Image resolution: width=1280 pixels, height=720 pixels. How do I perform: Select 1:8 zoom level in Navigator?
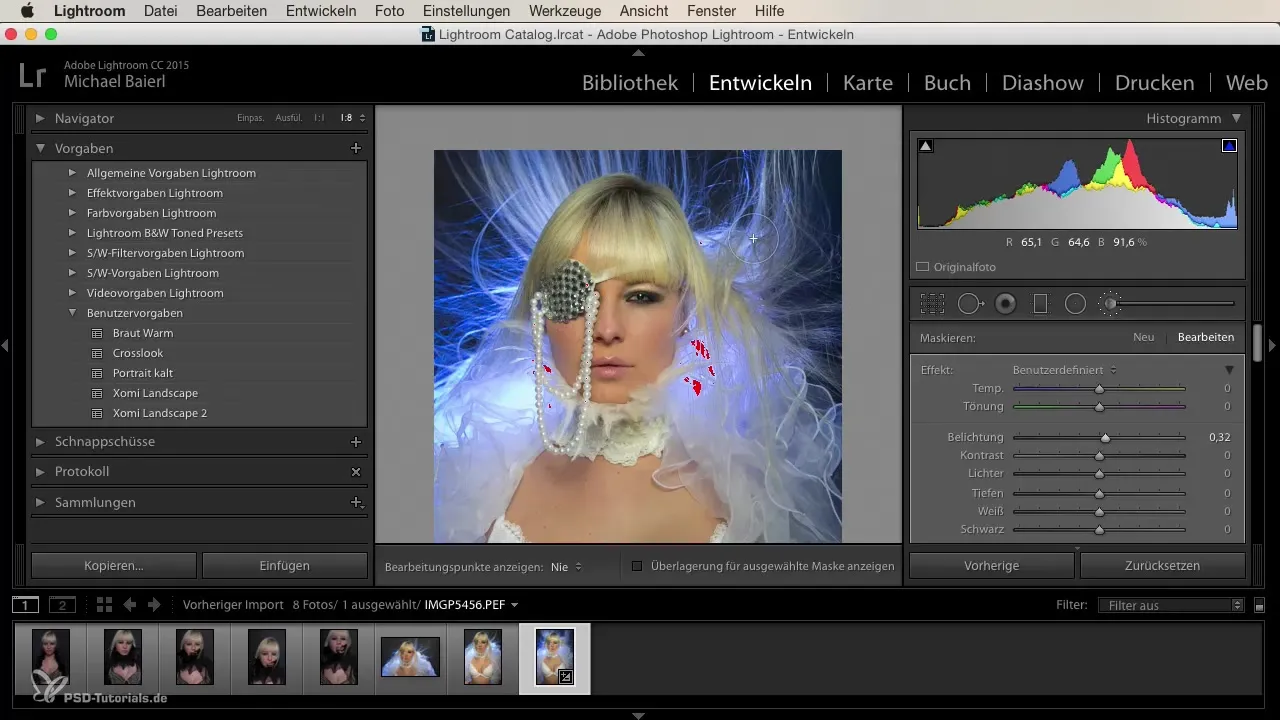(346, 118)
